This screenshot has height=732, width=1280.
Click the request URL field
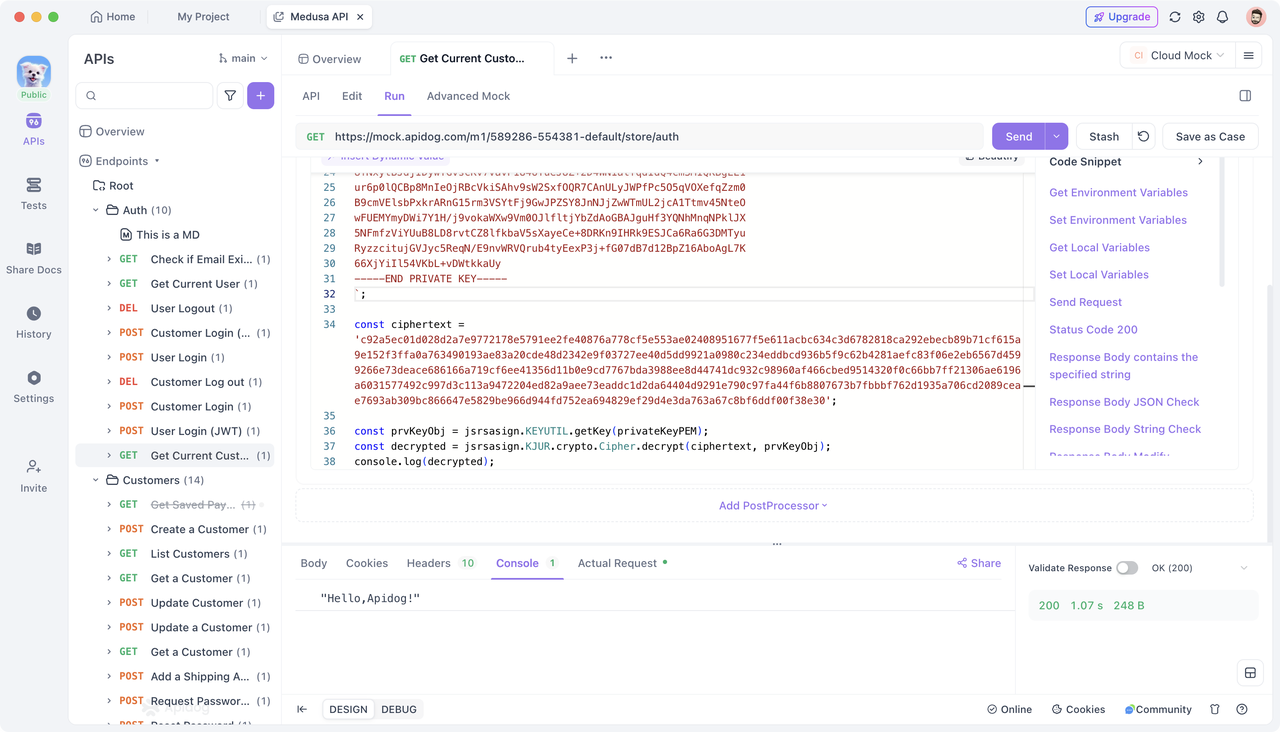640,136
